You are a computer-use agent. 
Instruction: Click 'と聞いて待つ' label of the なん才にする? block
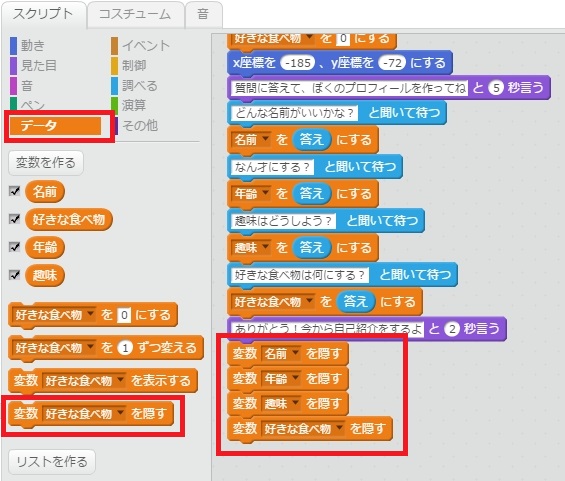tap(360, 166)
